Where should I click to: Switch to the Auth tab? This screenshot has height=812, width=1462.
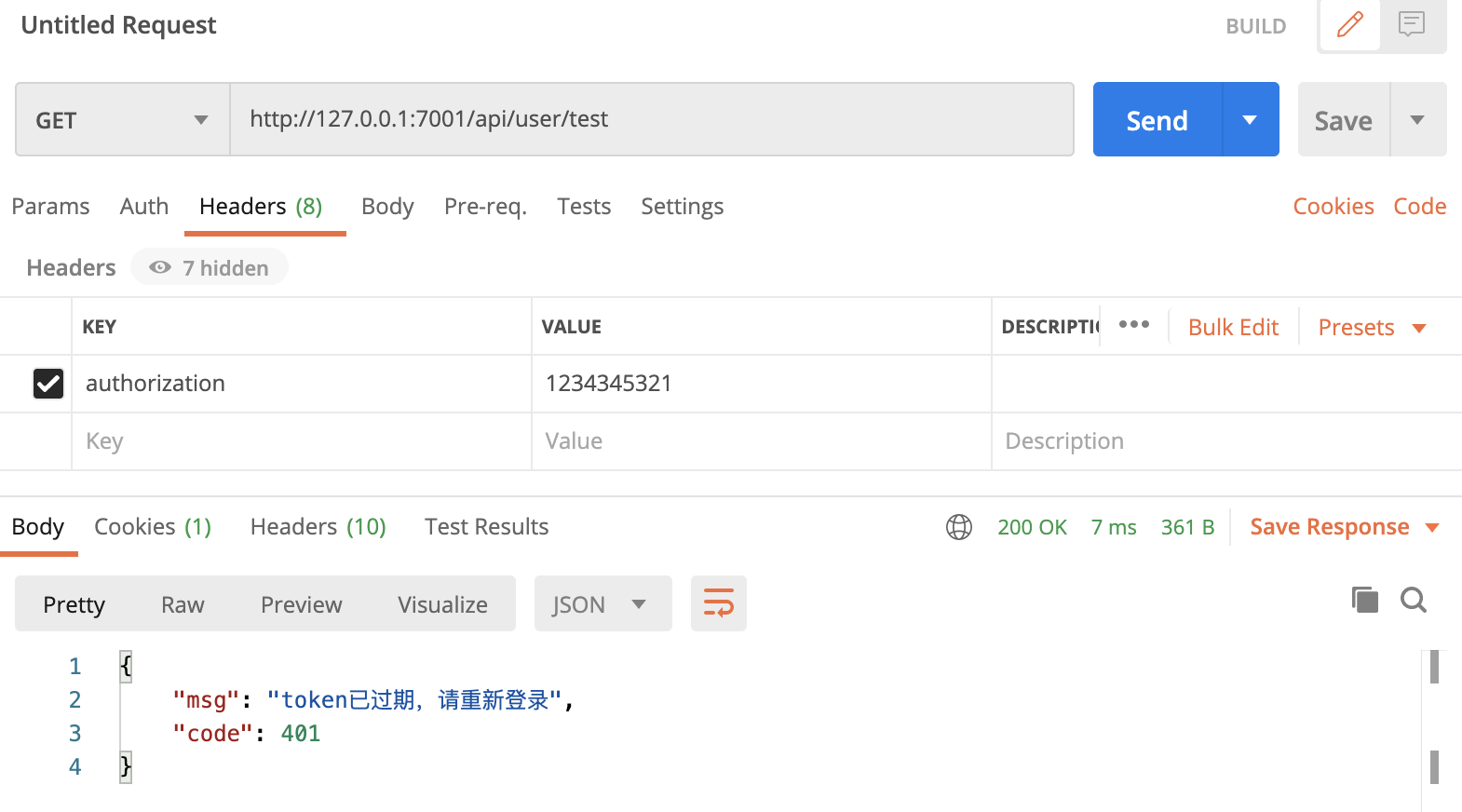(x=144, y=206)
